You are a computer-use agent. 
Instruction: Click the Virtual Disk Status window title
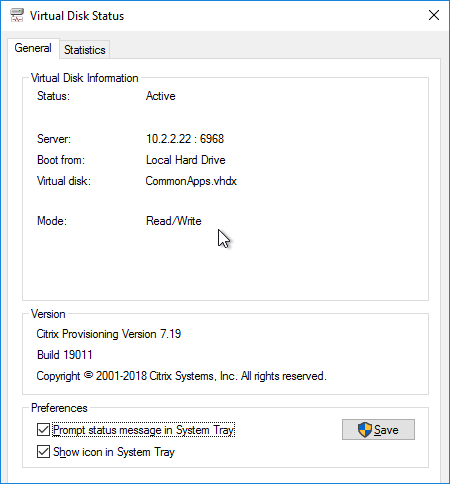coord(77,16)
